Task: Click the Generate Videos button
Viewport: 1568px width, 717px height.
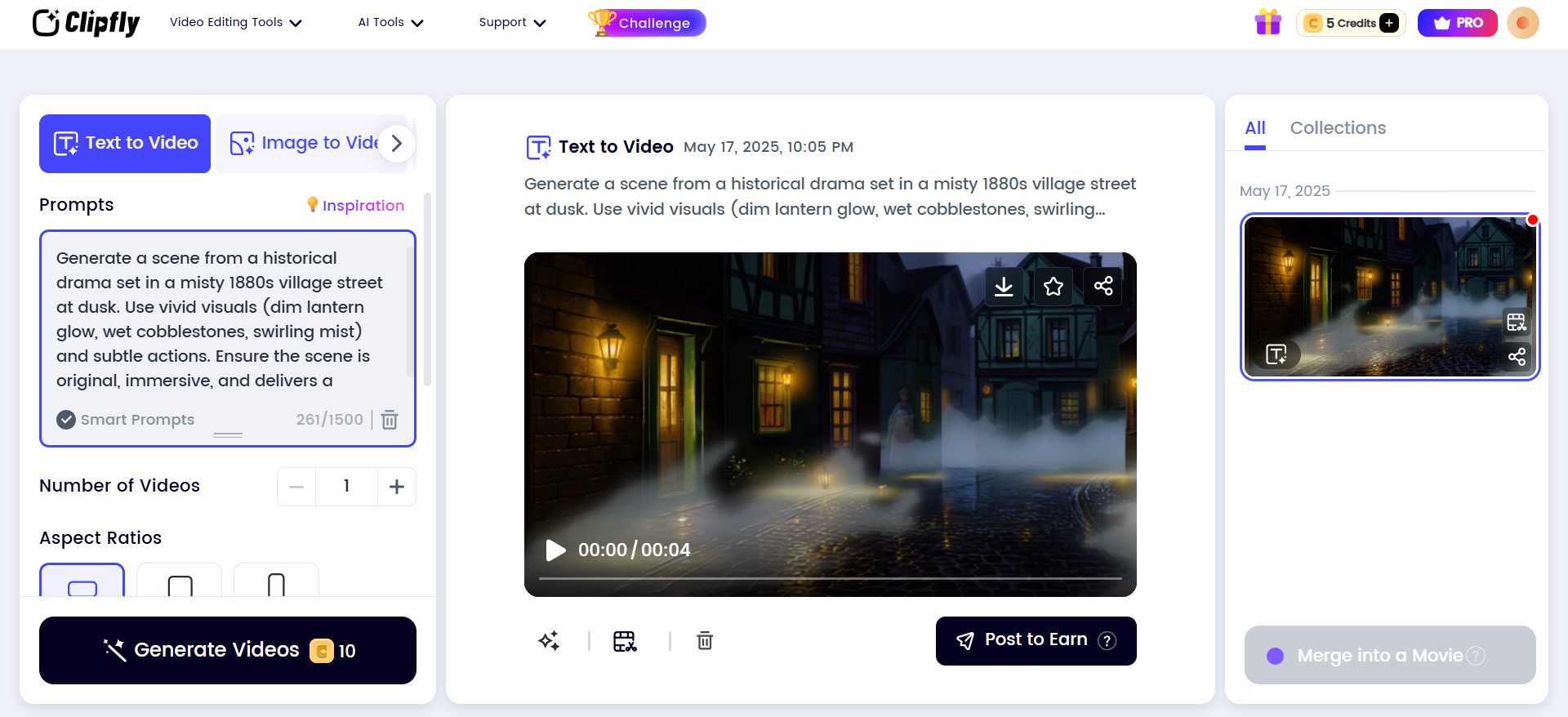Action: 228,650
